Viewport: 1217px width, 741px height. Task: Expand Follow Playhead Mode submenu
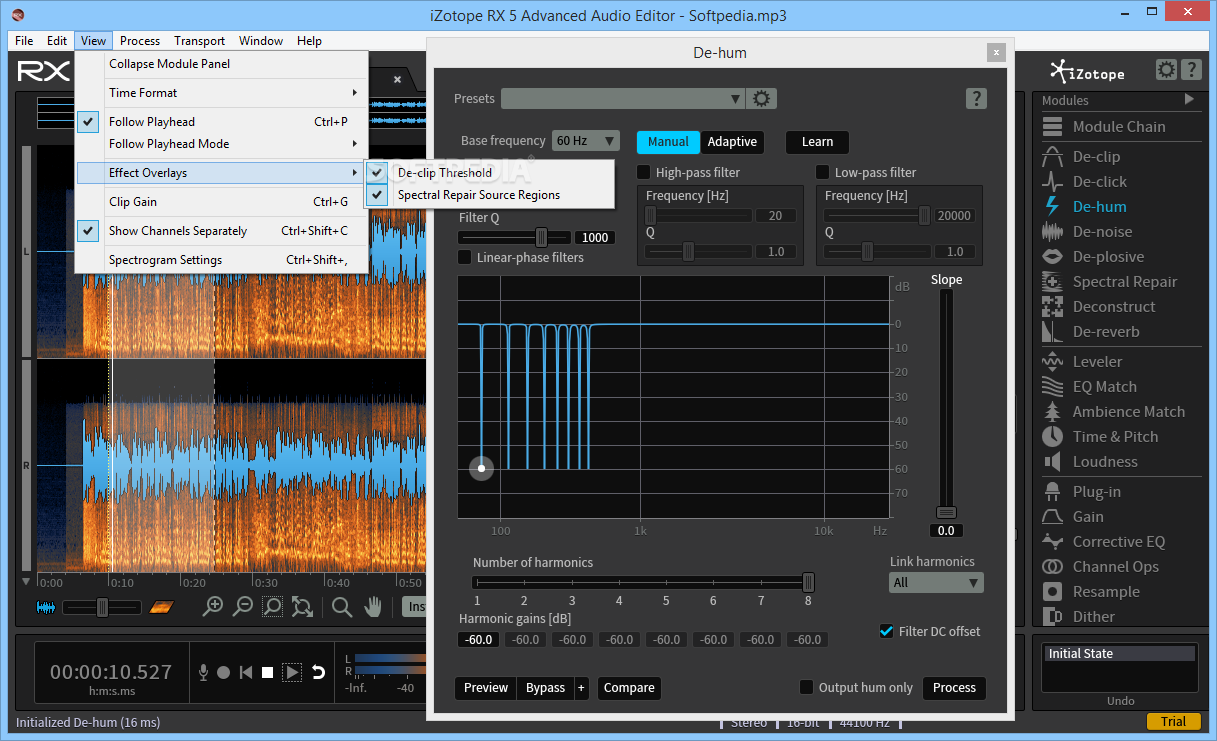pyautogui.click(x=222, y=143)
